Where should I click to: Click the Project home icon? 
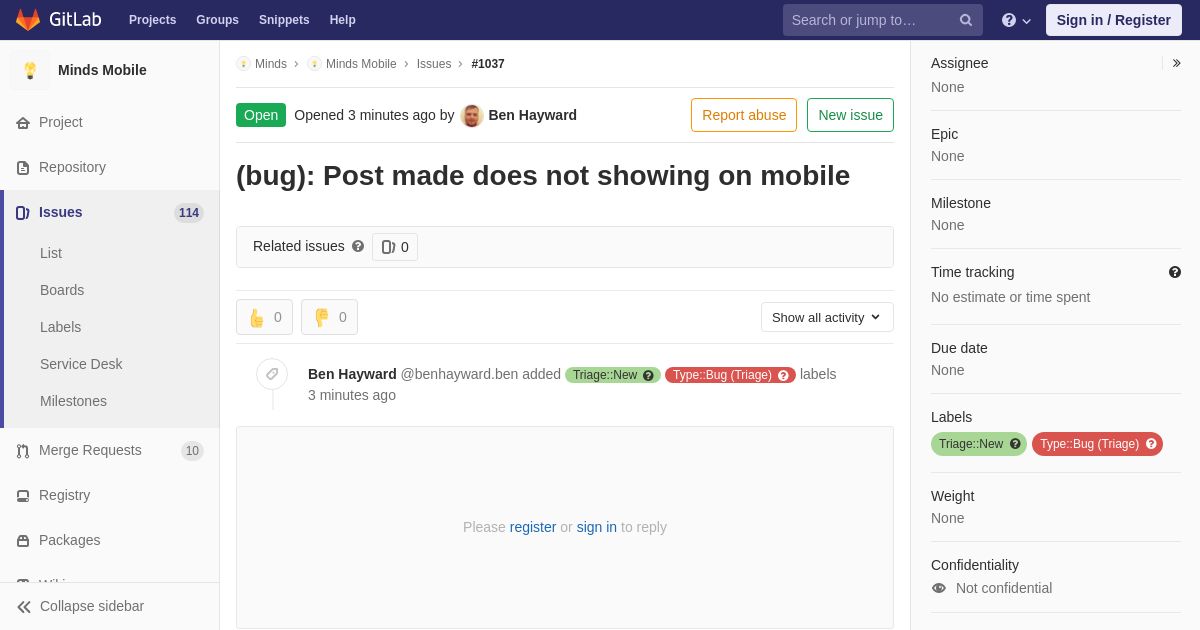(23, 123)
